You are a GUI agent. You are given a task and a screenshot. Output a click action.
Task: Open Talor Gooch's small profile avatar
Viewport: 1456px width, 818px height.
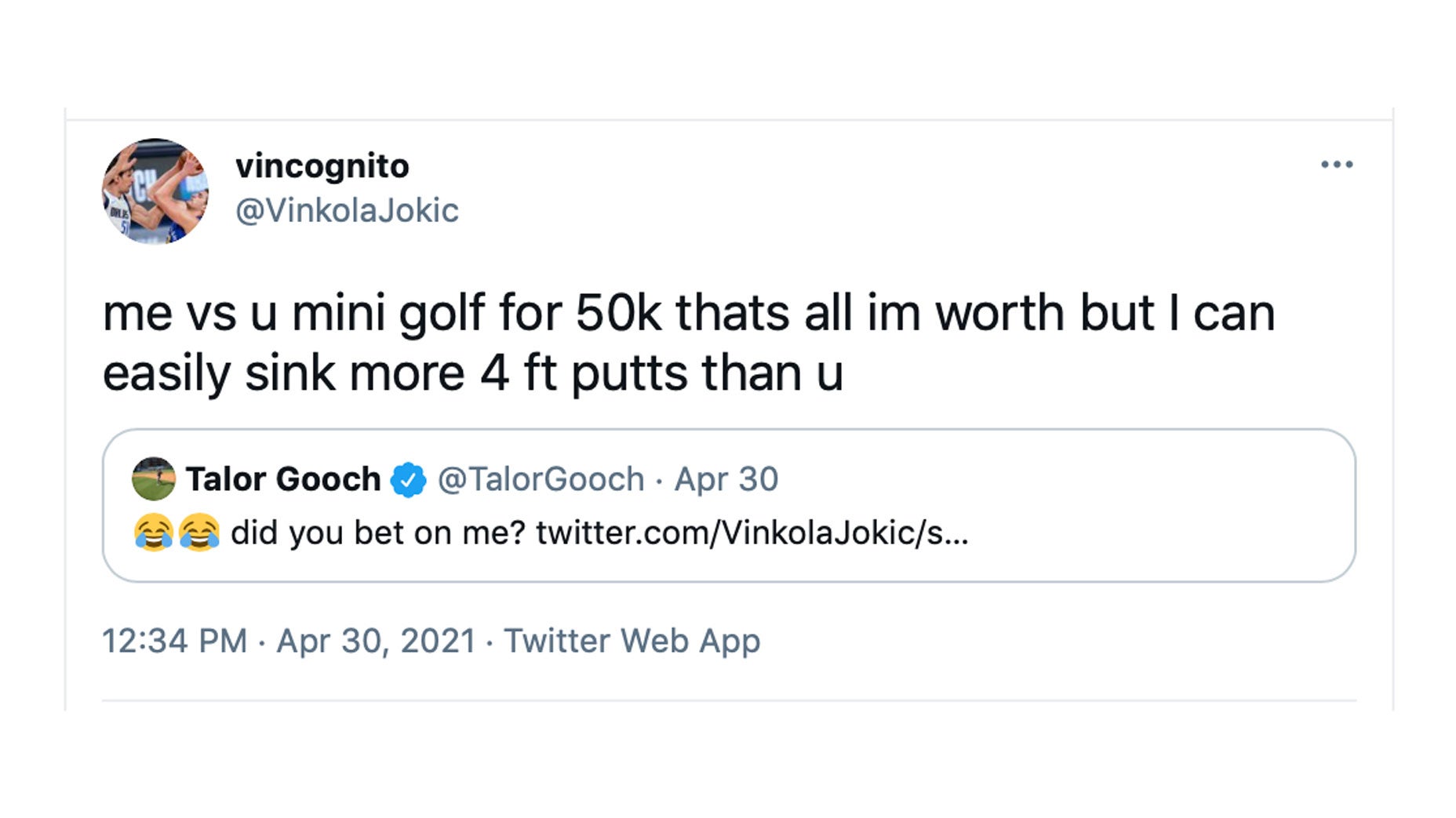click(x=153, y=478)
